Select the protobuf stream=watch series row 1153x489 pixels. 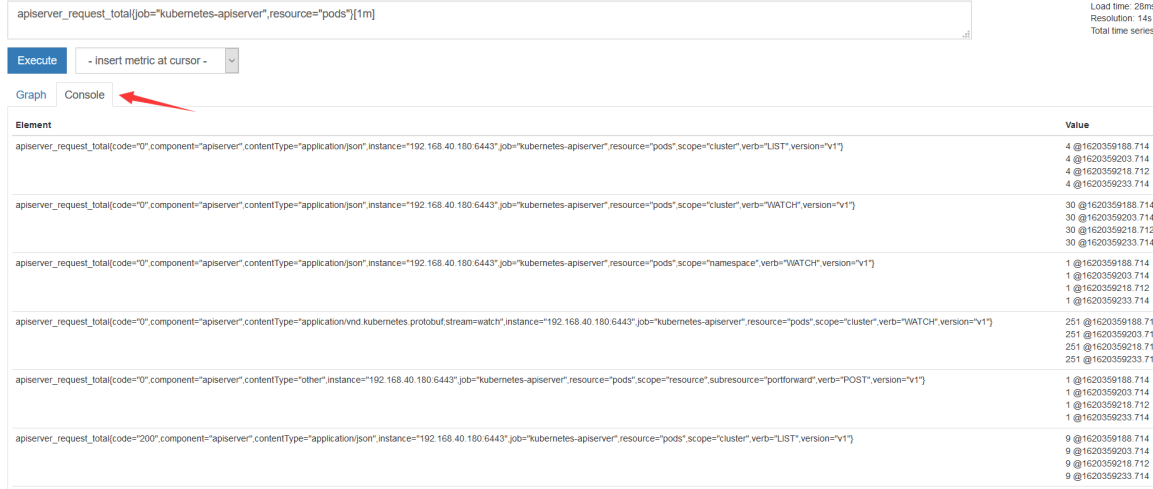504,322
